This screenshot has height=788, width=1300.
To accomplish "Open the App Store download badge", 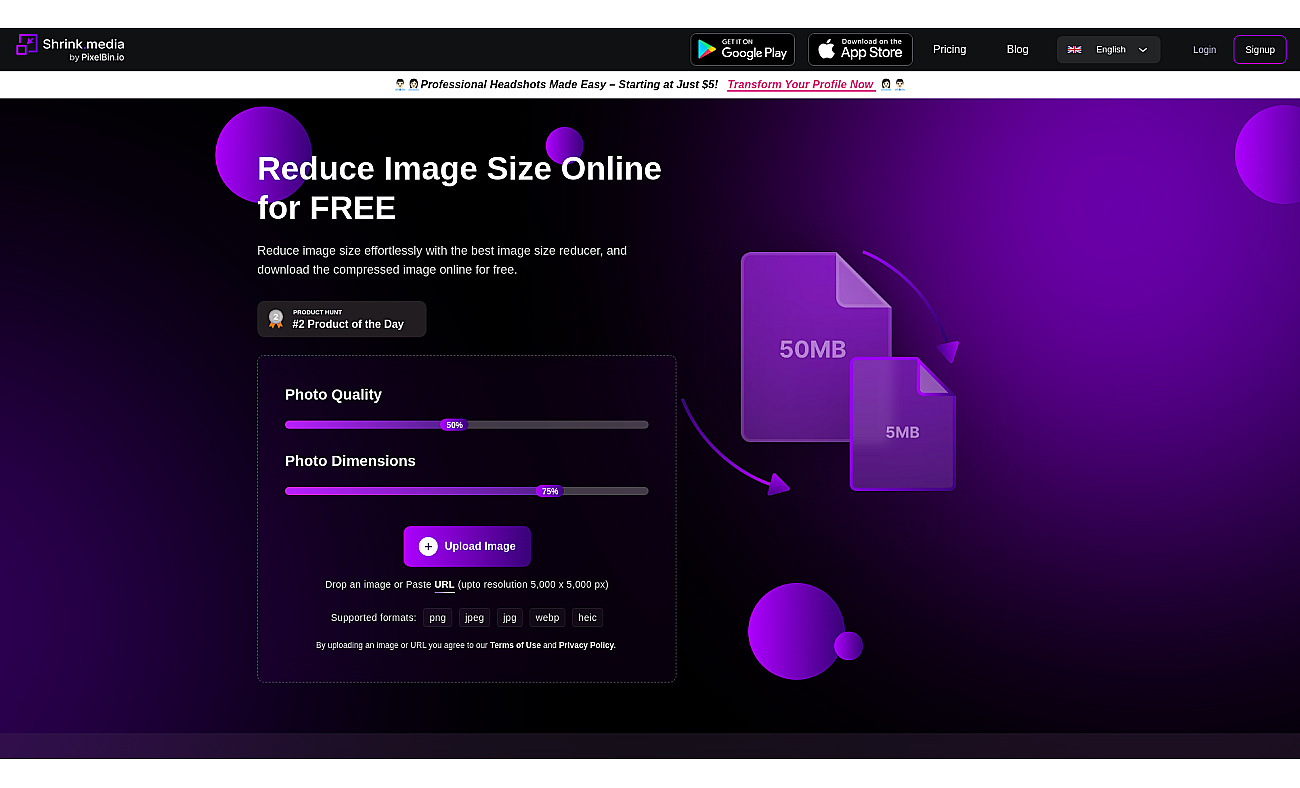I will pos(860,49).
